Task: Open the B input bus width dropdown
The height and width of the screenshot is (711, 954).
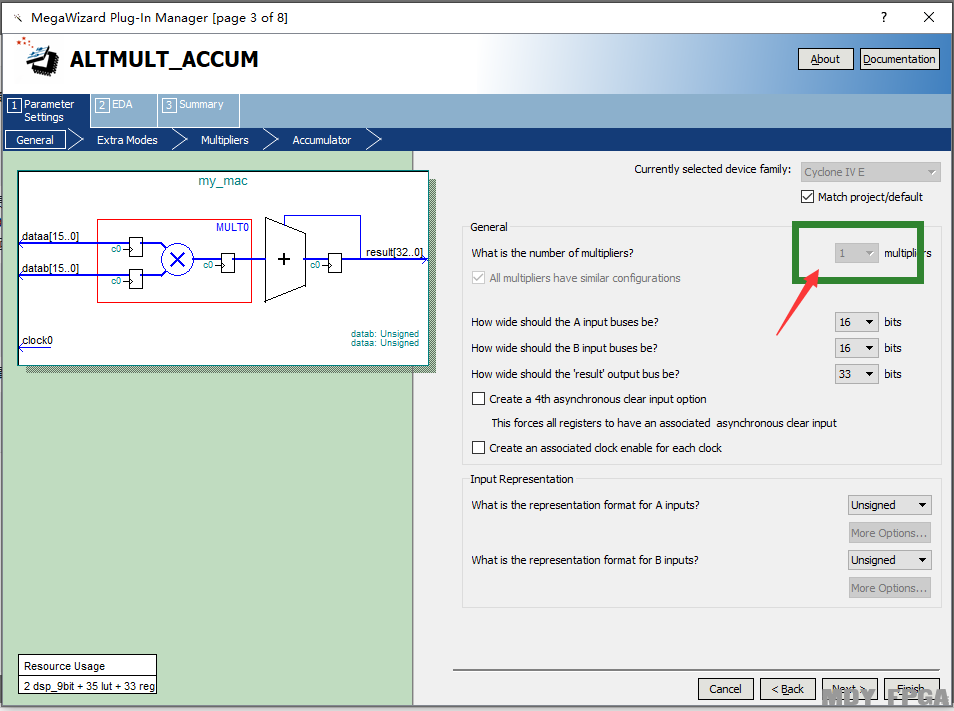Action: point(857,348)
